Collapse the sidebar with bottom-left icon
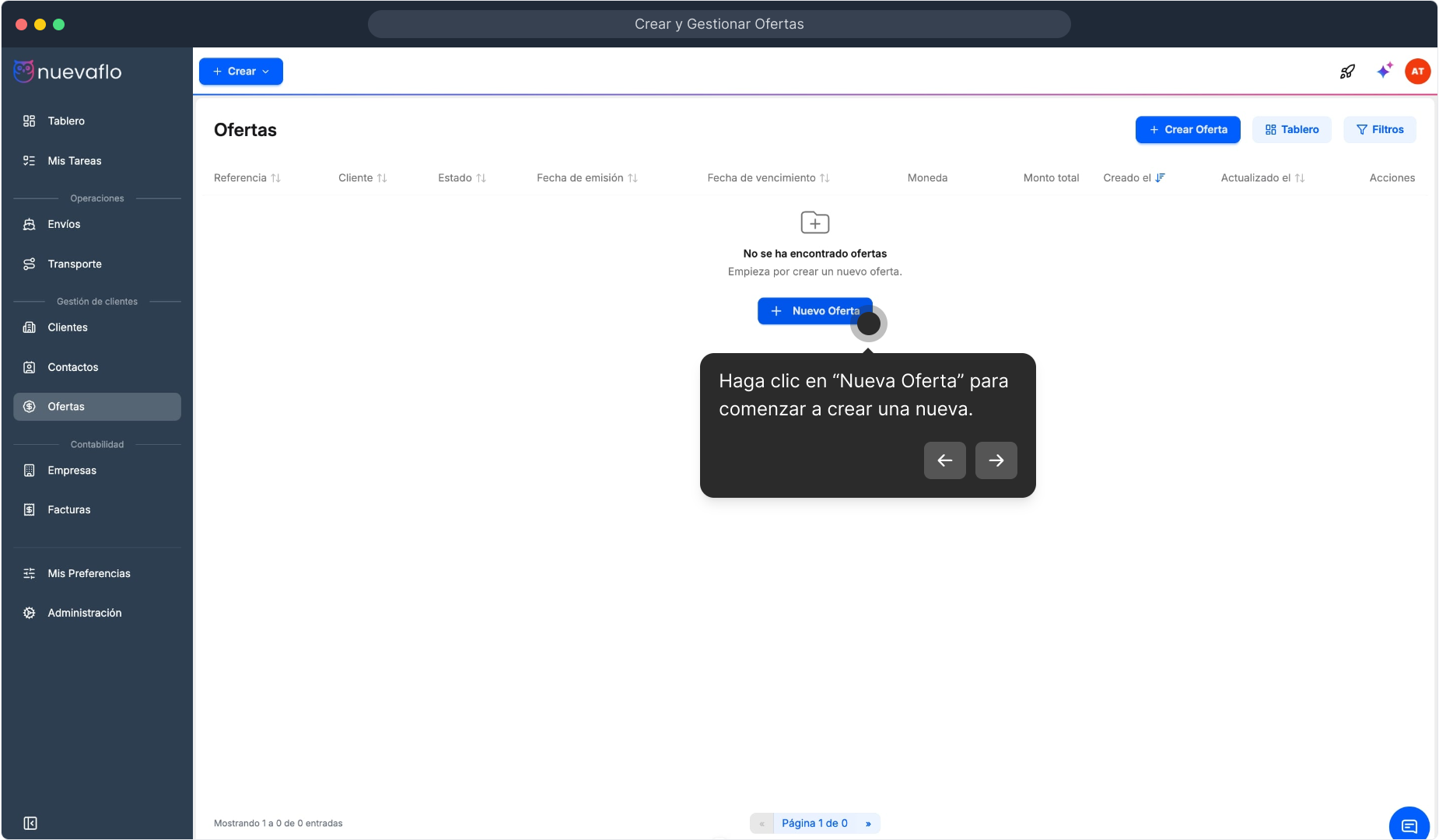This screenshot has width=1439, height=840. pos(30,823)
